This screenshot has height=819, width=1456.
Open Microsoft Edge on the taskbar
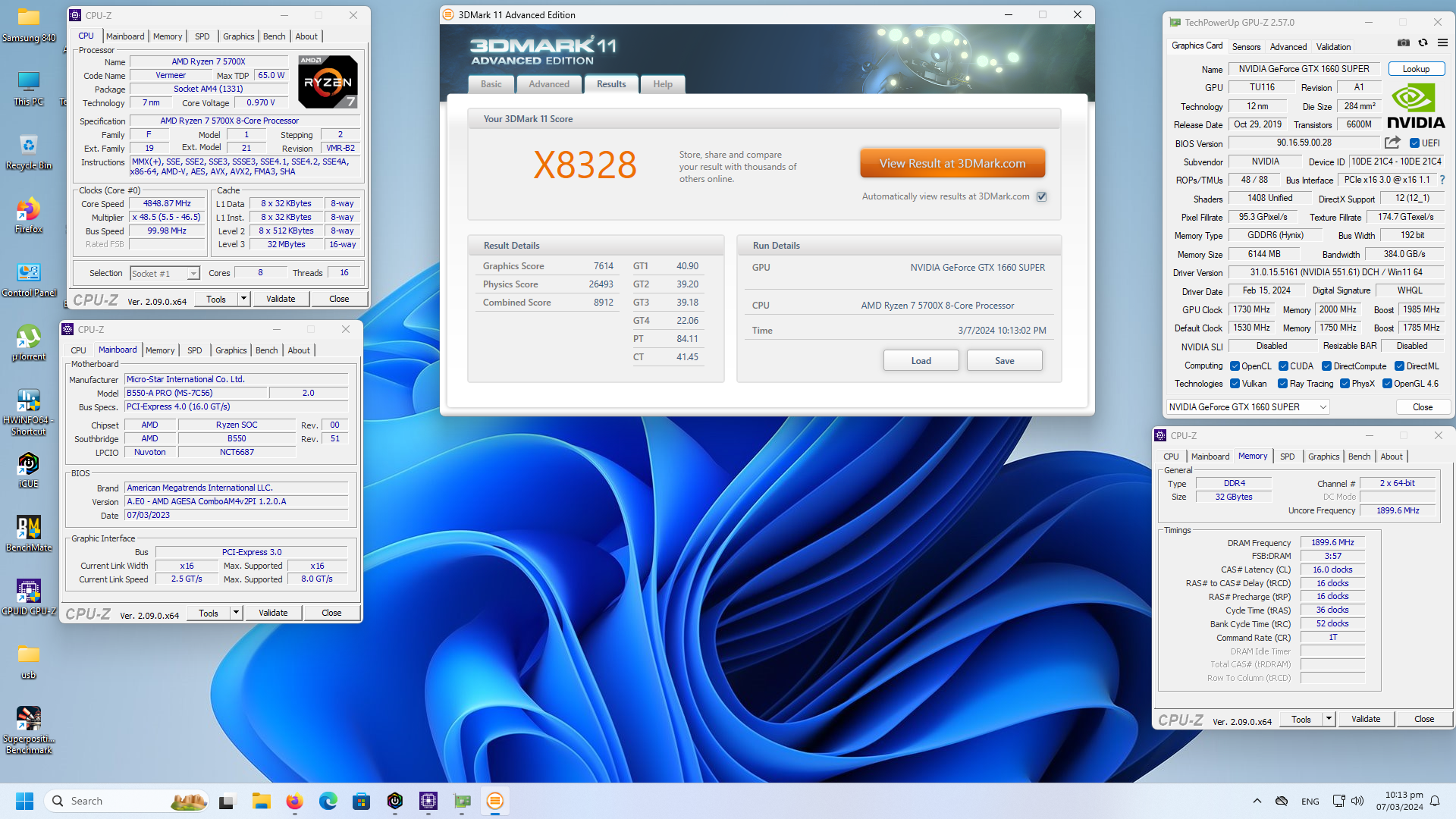point(328,801)
